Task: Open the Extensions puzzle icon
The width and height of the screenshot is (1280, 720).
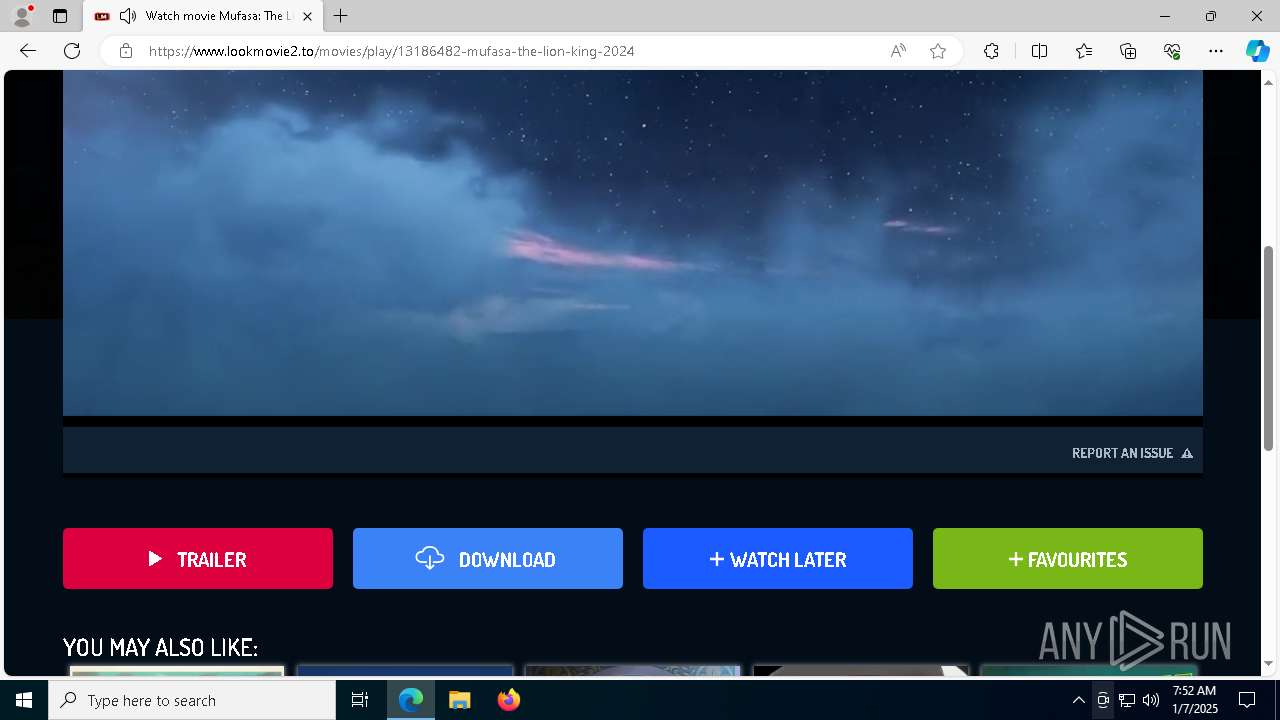Action: coord(991,51)
